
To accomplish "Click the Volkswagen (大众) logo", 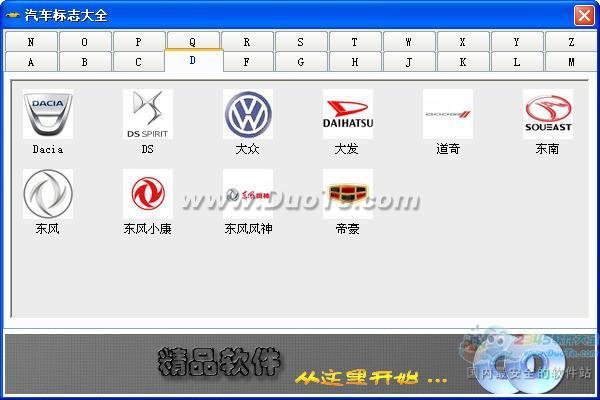I will [248, 114].
